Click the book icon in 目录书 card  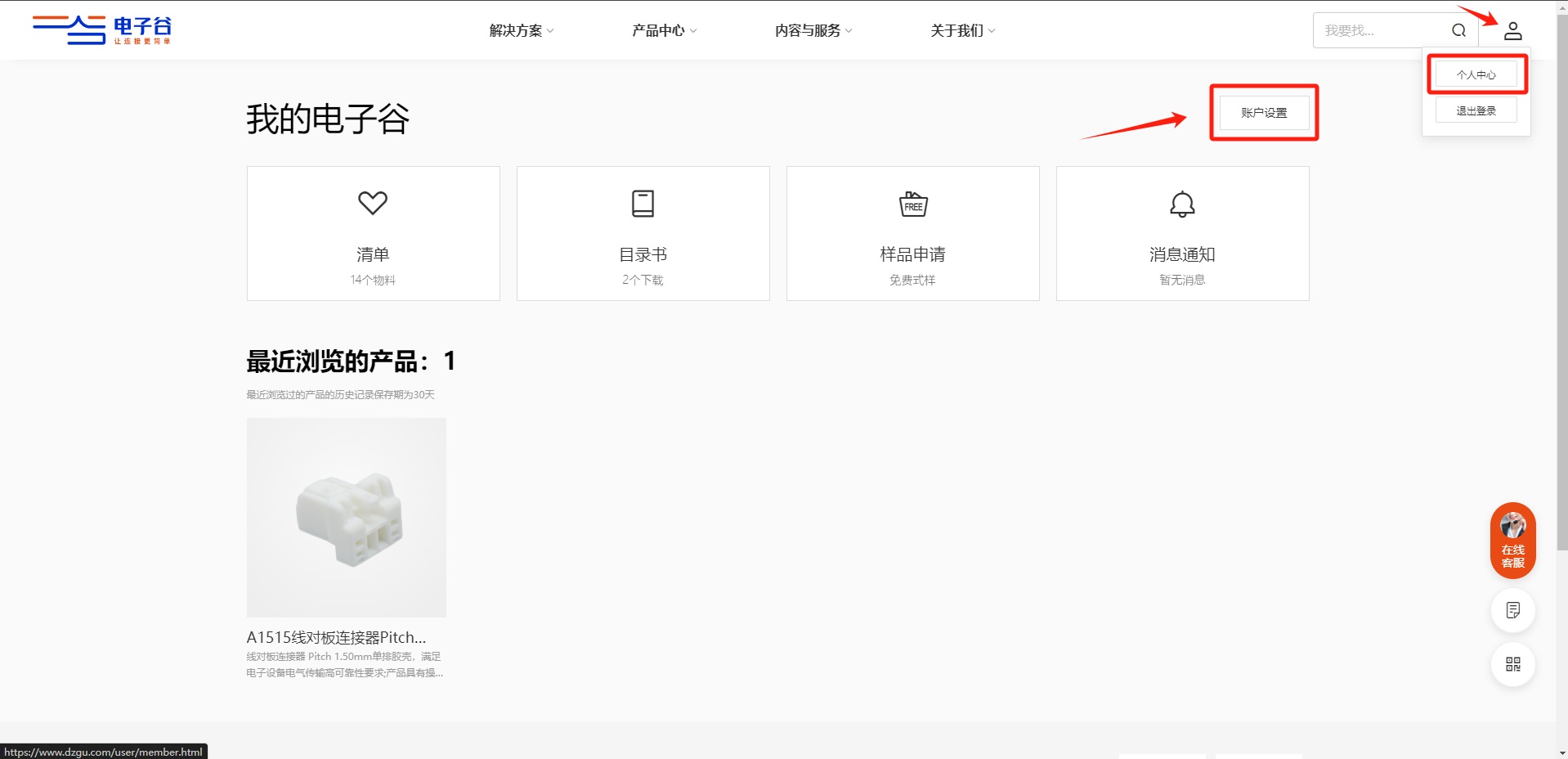(x=643, y=203)
